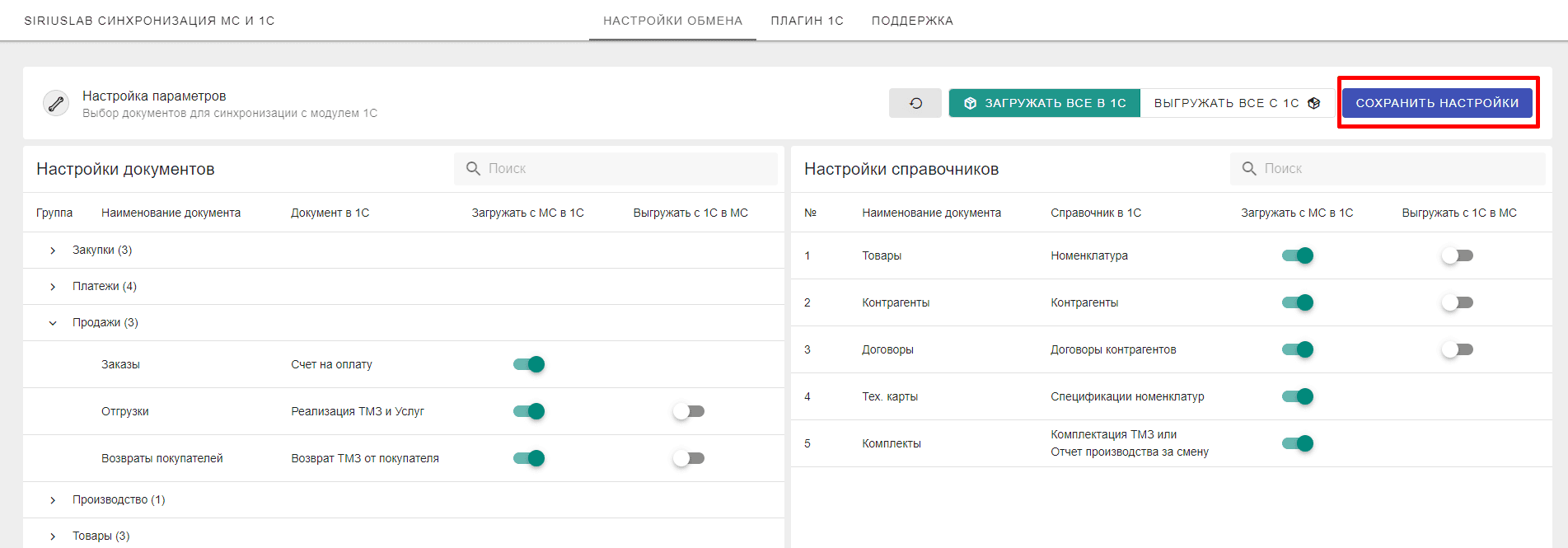Image resolution: width=1568 pixels, height=548 pixels.
Task: Toggle upload to 1C for 'Тех. карты'
Action: tap(1298, 396)
